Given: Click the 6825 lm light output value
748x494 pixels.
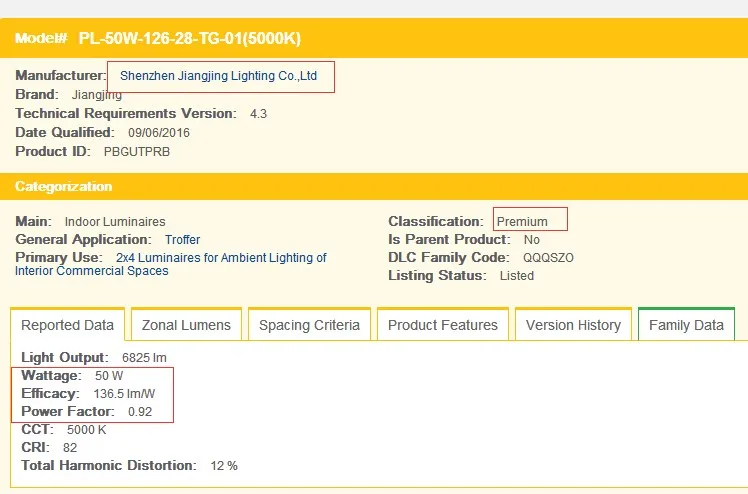Looking at the screenshot, I should pyautogui.click(x=144, y=358).
